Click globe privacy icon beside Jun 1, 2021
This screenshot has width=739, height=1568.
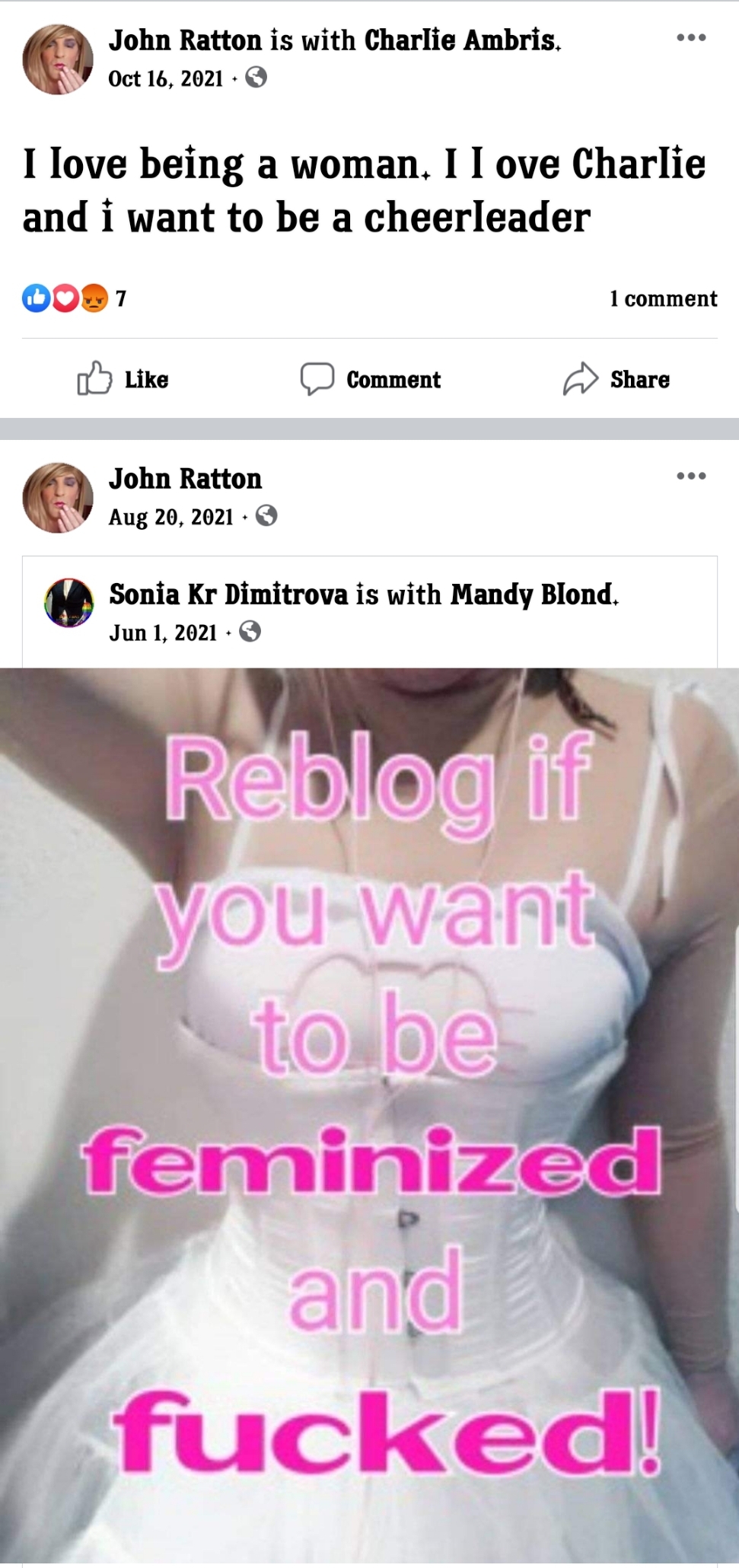pos(250,632)
